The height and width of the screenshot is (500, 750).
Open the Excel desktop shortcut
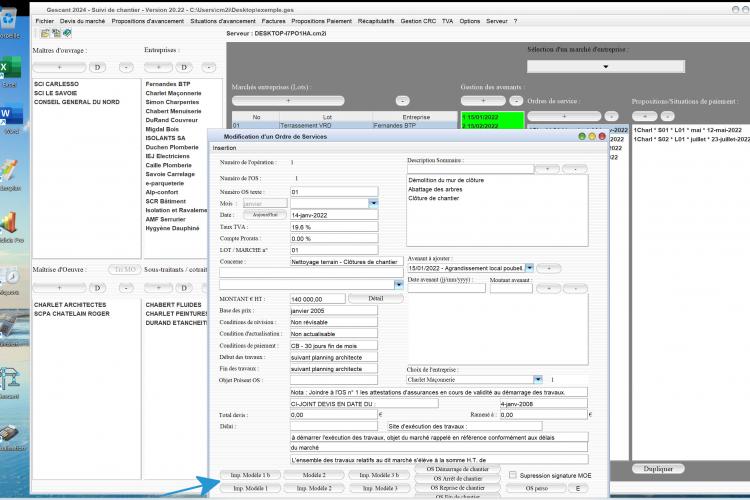tap(10, 72)
